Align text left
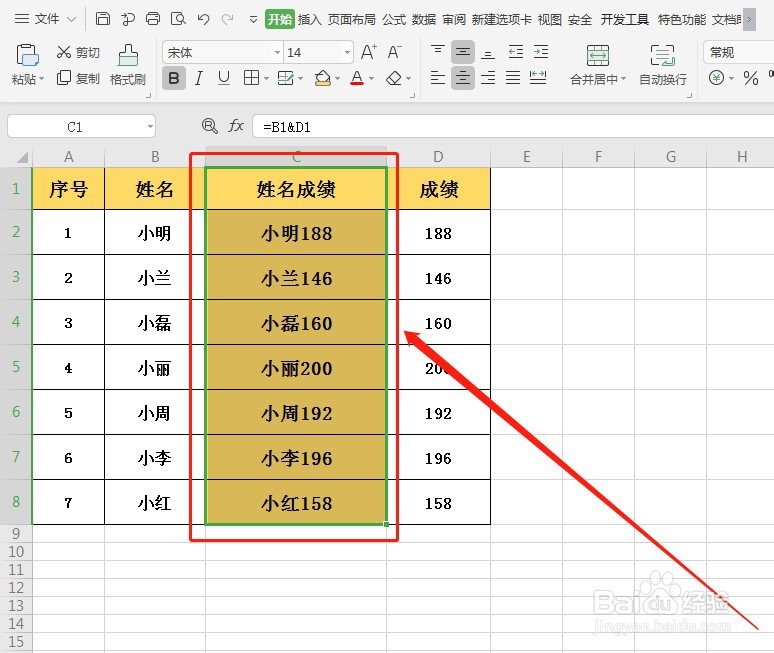 pos(438,78)
